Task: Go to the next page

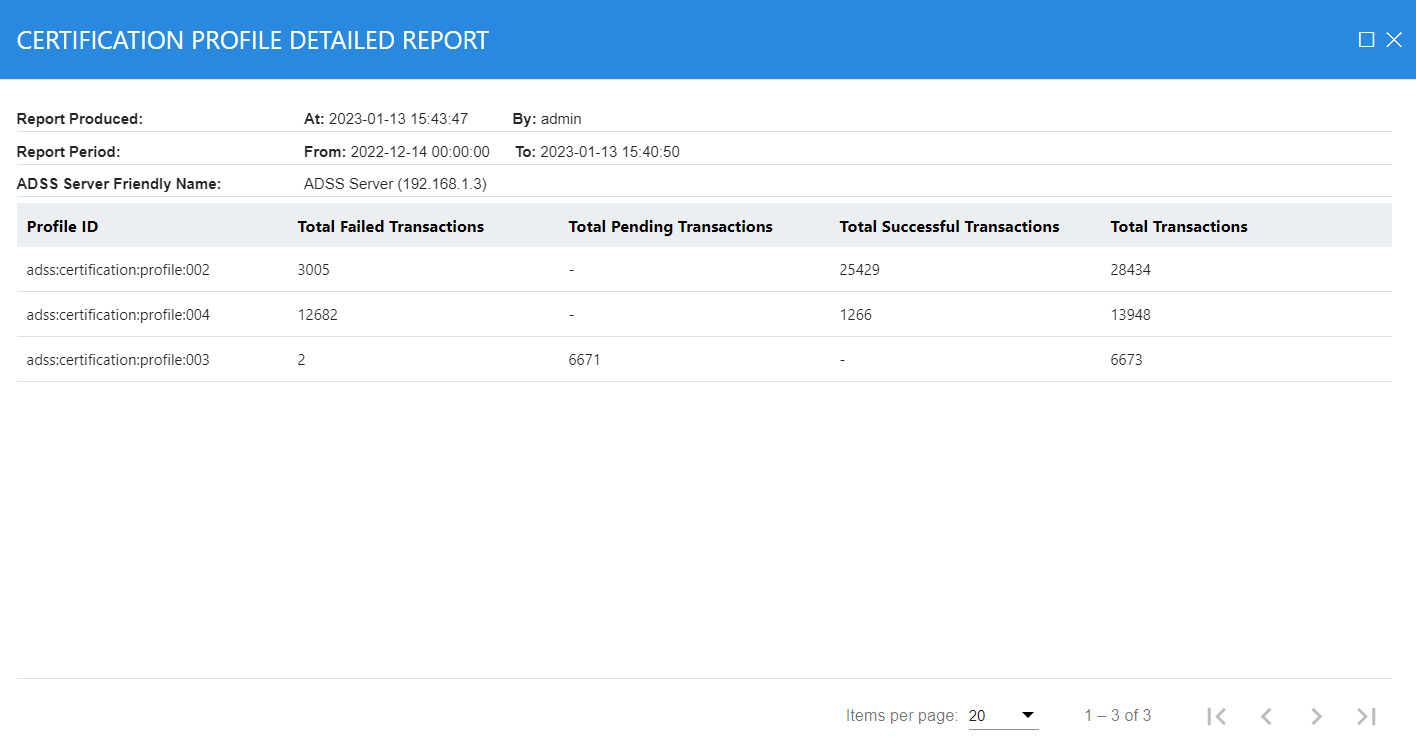Action: tap(1316, 716)
